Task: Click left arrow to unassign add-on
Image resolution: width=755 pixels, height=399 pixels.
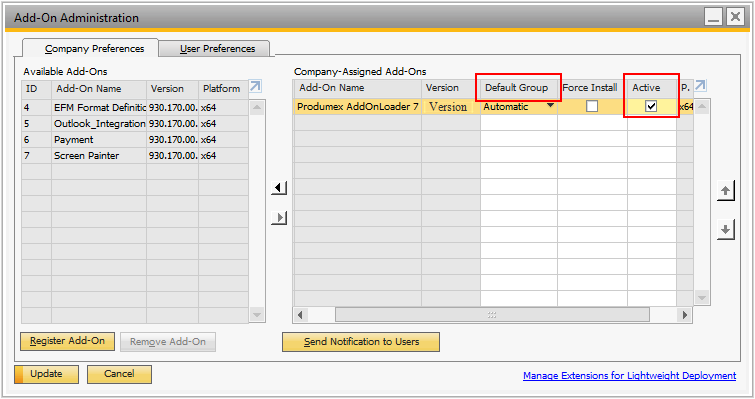Action: 279,188
